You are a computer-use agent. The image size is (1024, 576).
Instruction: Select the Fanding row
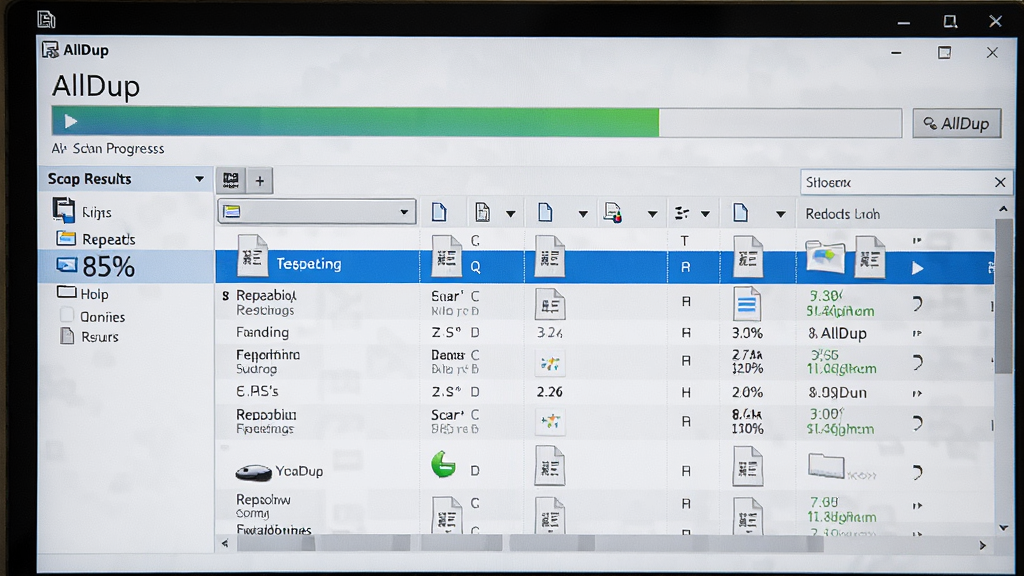click(605, 332)
